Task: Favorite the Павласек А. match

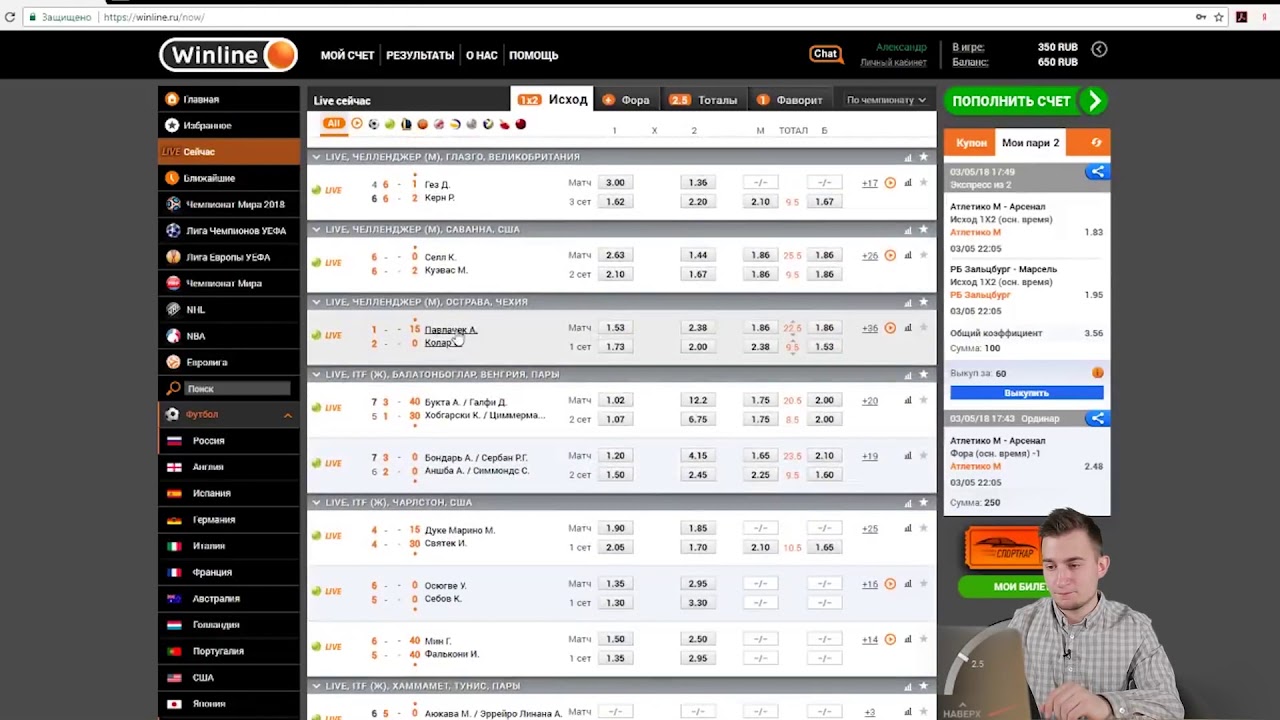Action: (923, 327)
